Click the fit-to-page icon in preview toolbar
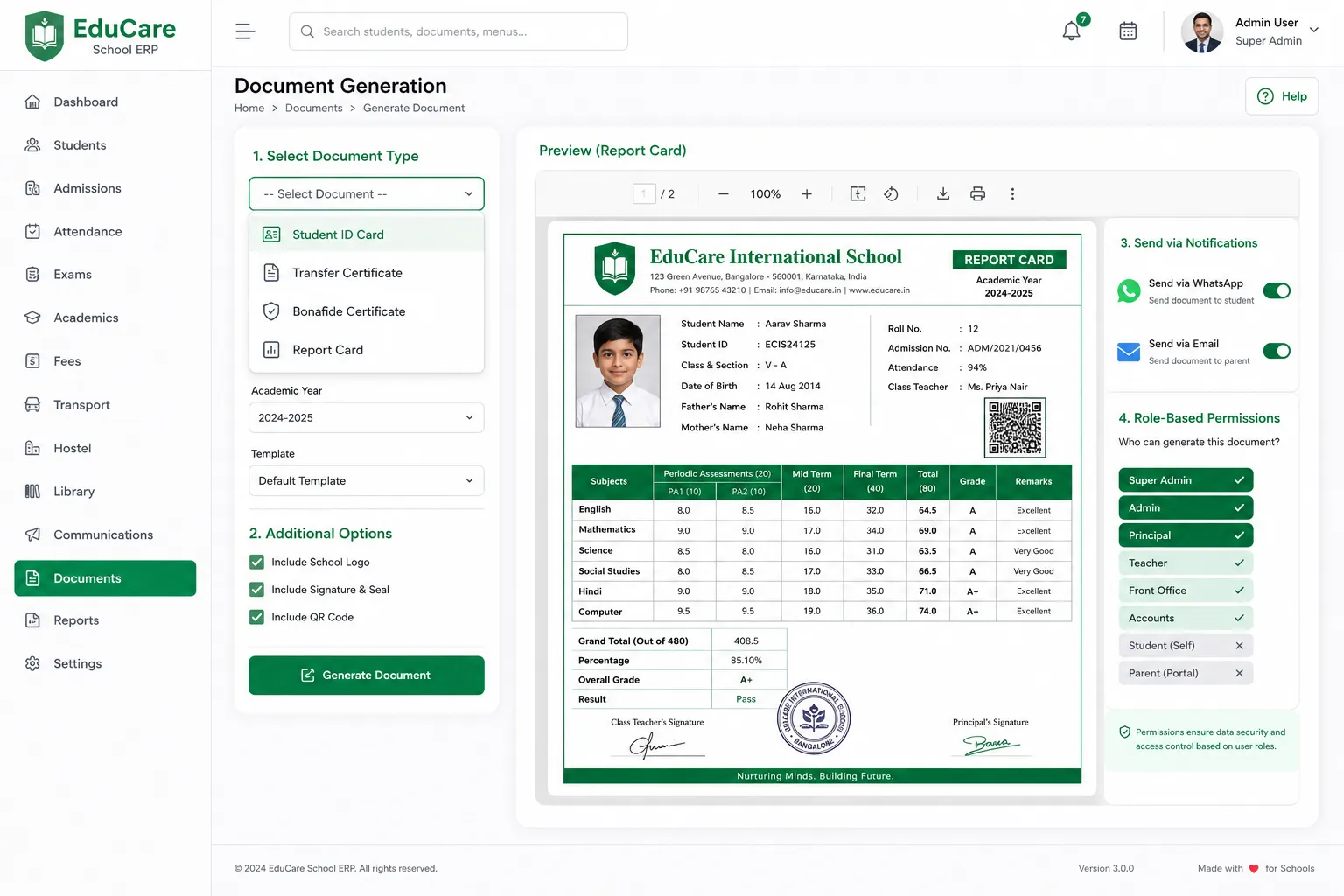 click(857, 194)
